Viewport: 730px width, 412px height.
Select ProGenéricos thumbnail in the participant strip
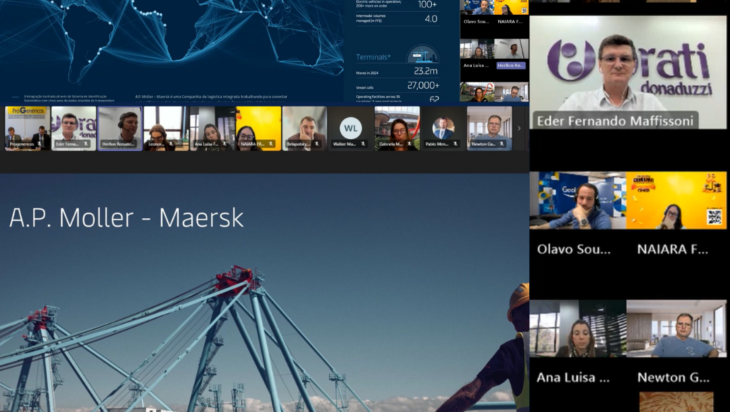pyautogui.click(x=27, y=128)
